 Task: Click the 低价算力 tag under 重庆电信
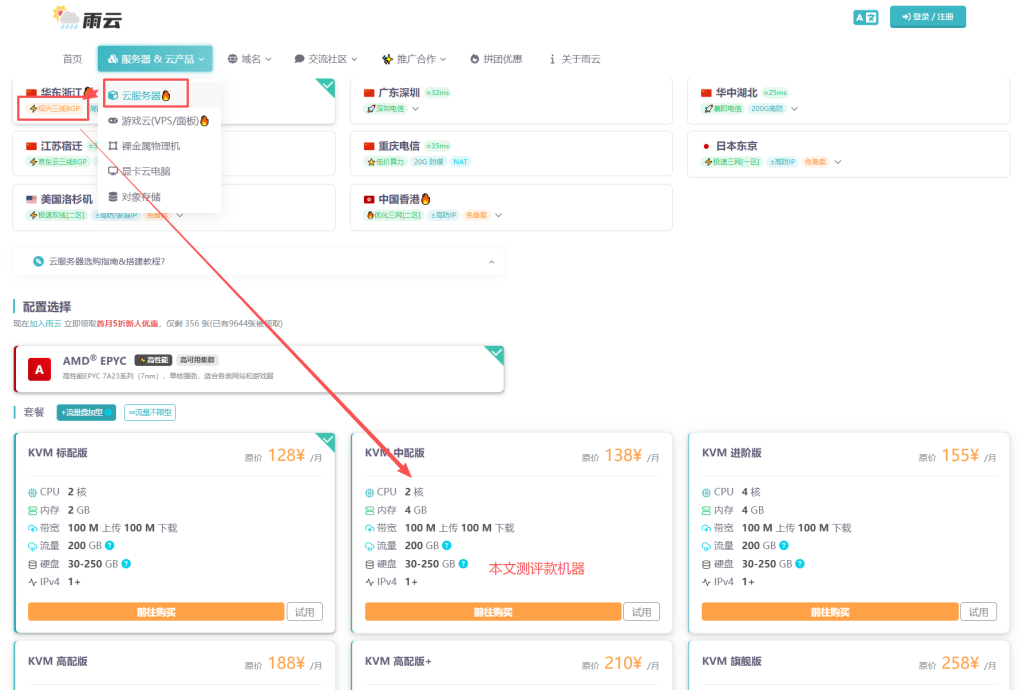385,162
